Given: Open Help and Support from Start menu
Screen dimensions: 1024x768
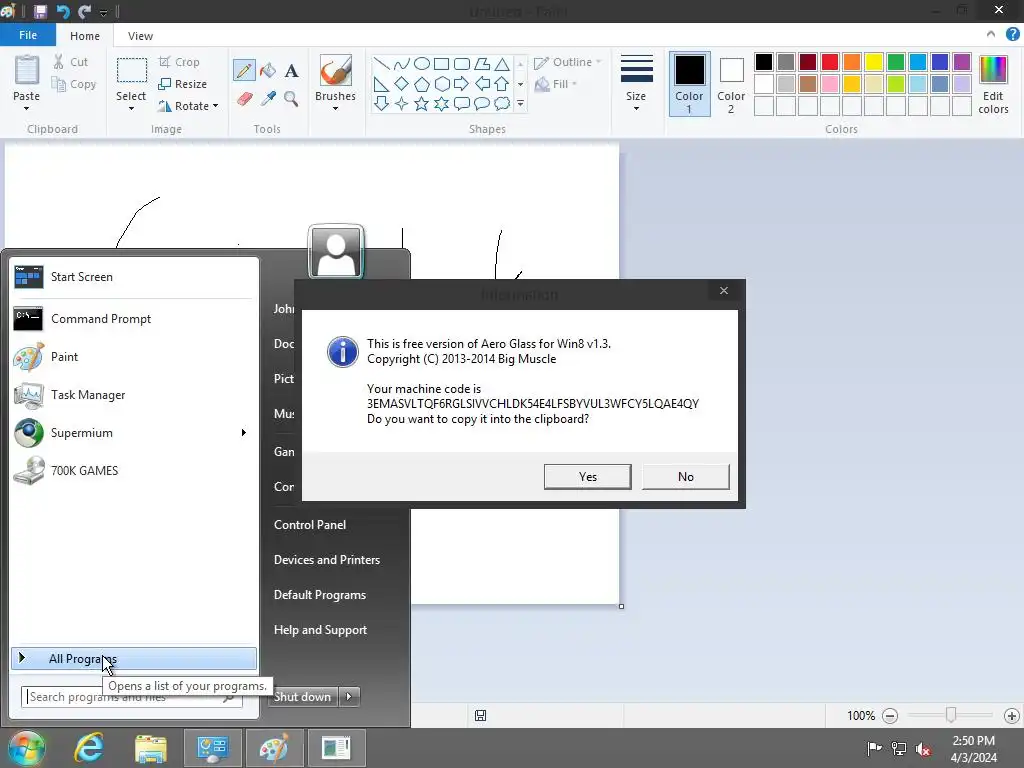Looking at the screenshot, I should pyautogui.click(x=321, y=630).
